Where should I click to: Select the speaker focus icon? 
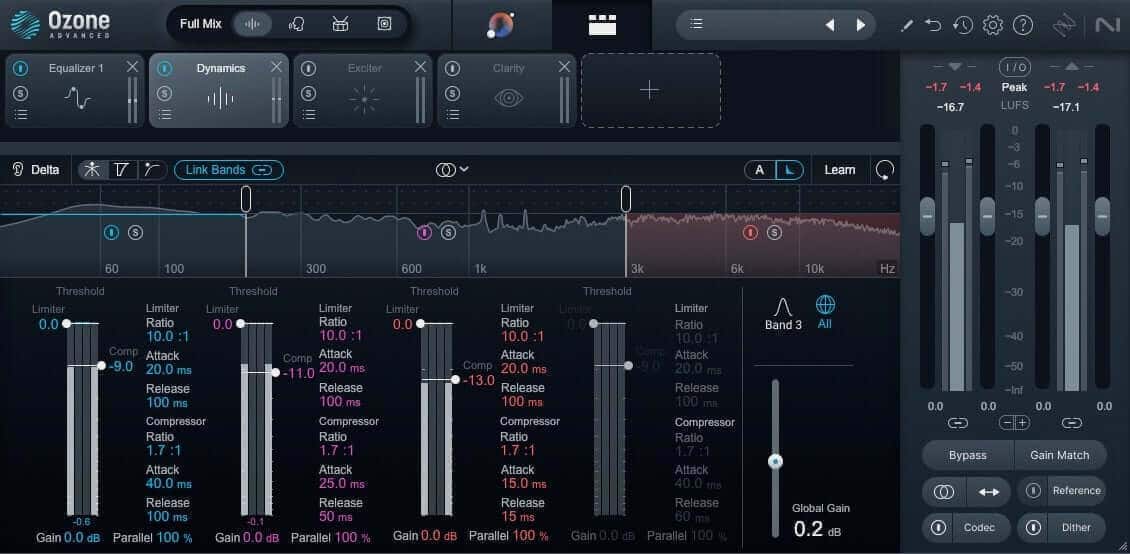pos(384,24)
